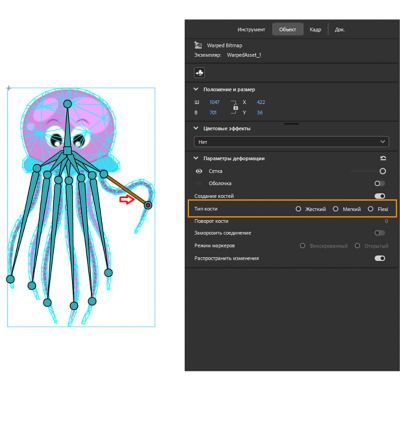Select the red end joint of the highlighted bone
Image resolution: width=400 pixels, height=423 pixels.
pyautogui.click(x=148, y=205)
